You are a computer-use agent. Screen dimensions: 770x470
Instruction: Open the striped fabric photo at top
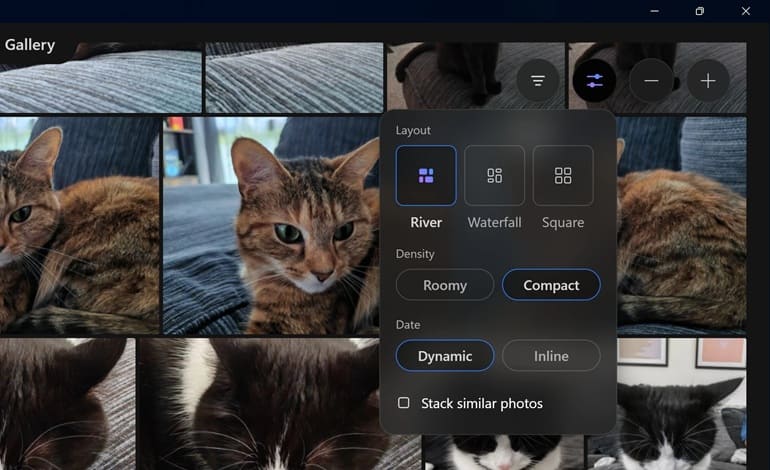[x=293, y=77]
